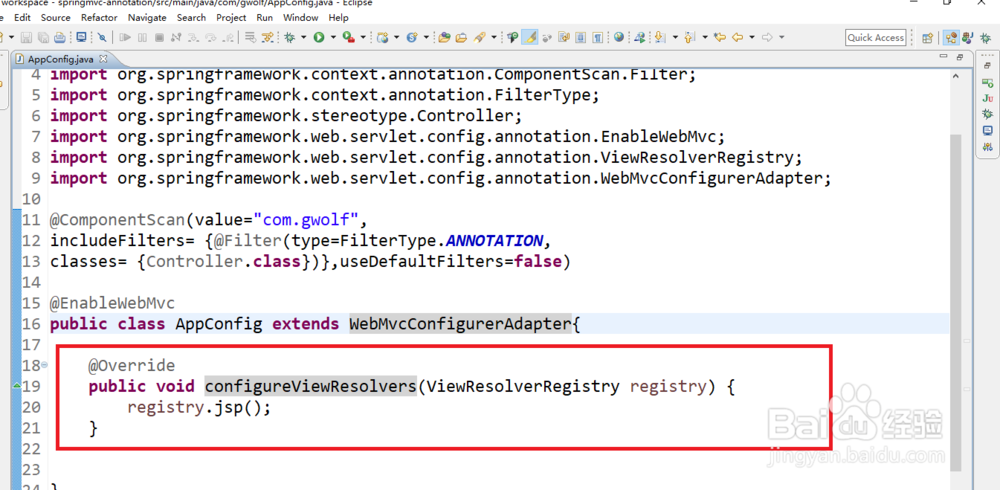Viewport: 1000px width, 490px height.
Task: Open the Previous Annotation dropdown arrow
Action: 705,38
